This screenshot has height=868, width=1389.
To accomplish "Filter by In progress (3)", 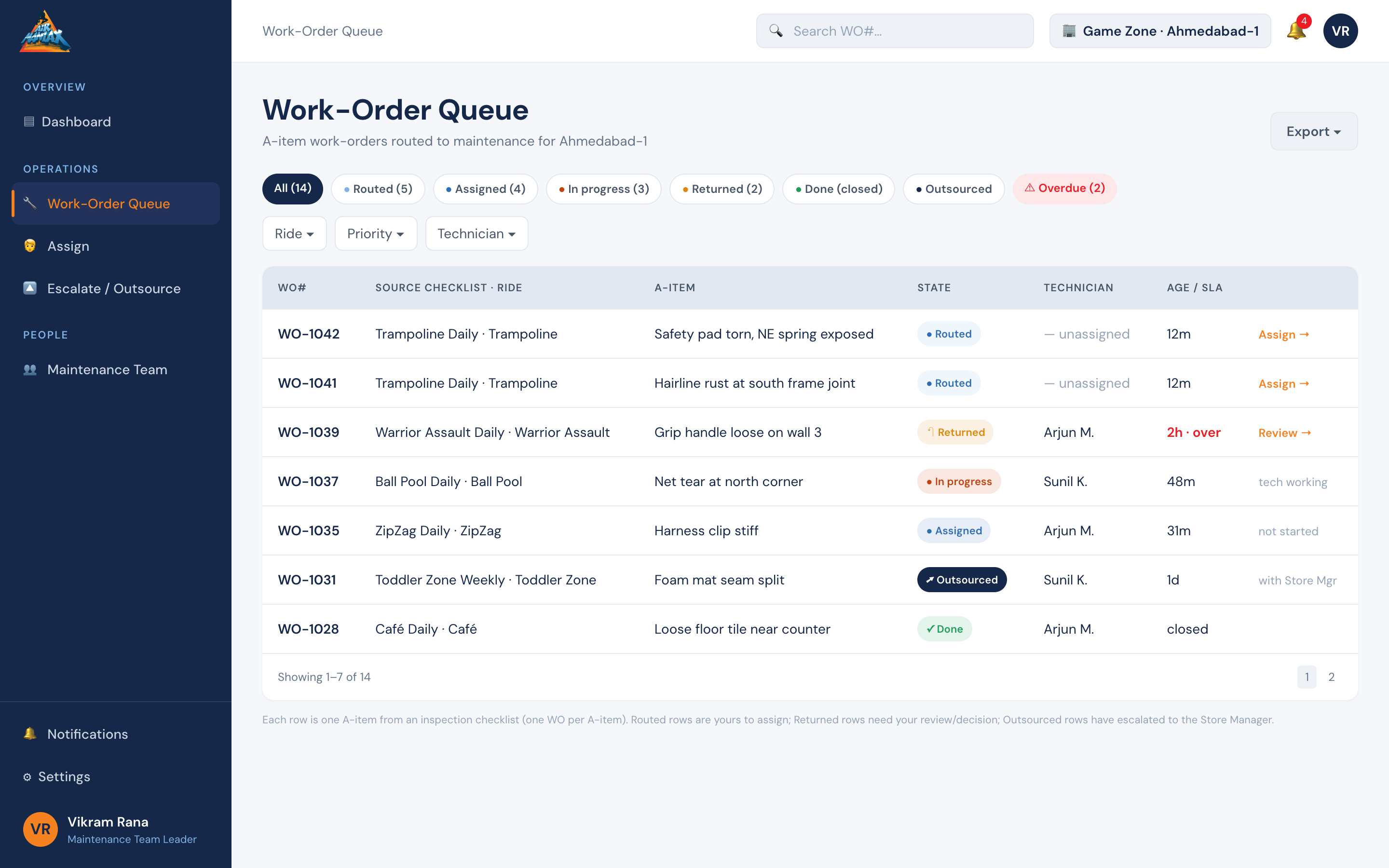I will 604,188.
